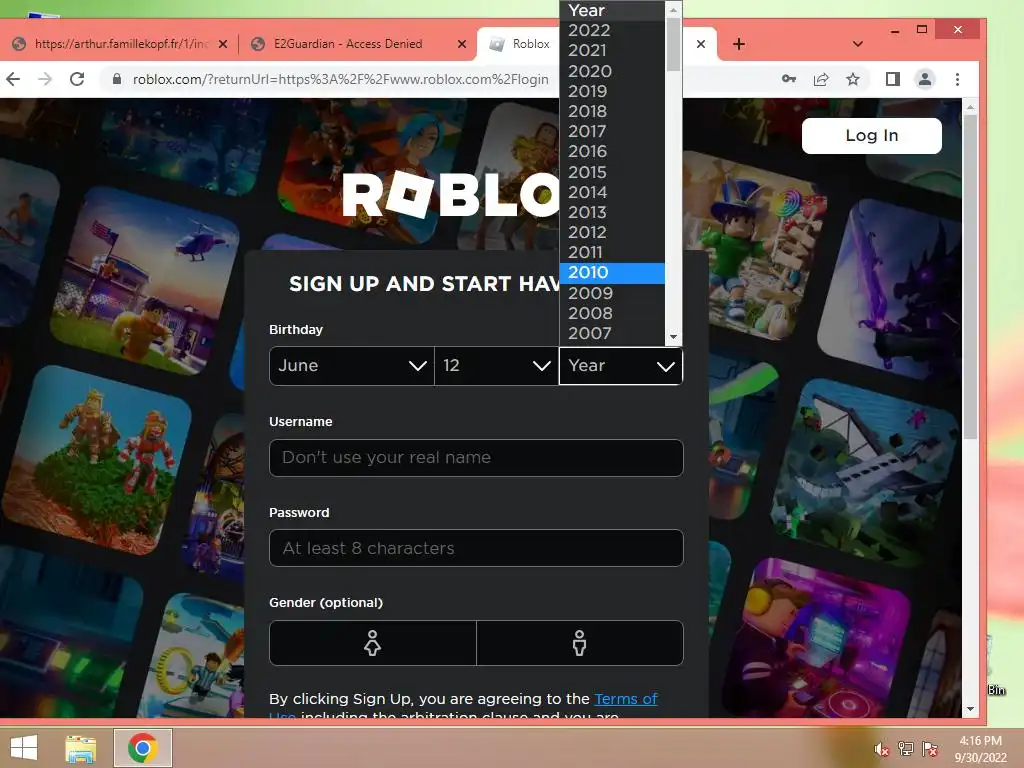The height and width of the screenshot is (768, 1024).
Task: Open the Chrome profile avatar
Action: (x=925, y=80)
